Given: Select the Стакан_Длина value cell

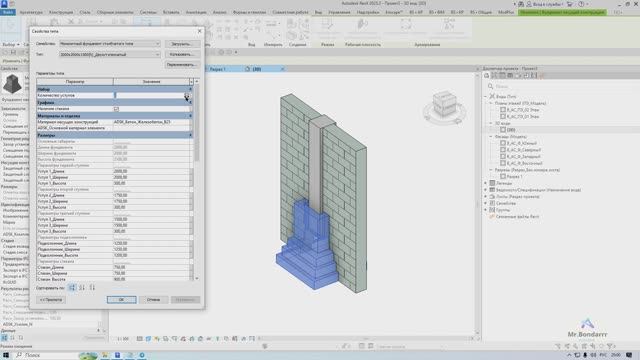Looking at the screenshot, I should [x=151, y=267].
